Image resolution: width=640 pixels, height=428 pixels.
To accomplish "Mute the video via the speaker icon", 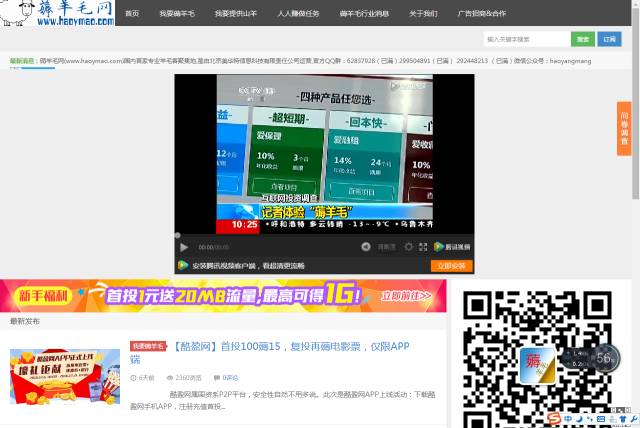I will tap(366, 247).
